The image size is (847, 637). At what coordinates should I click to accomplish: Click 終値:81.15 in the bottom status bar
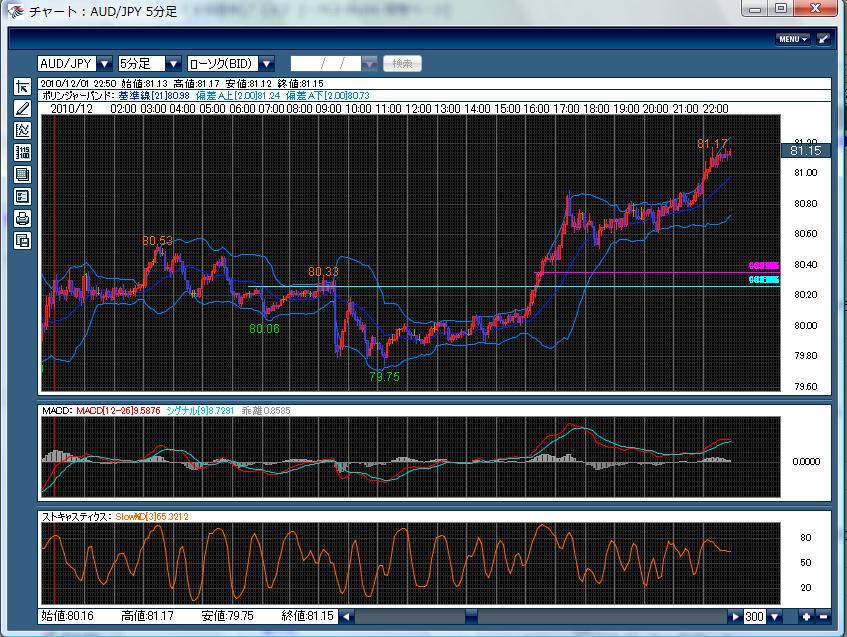[x=308, y=616]
